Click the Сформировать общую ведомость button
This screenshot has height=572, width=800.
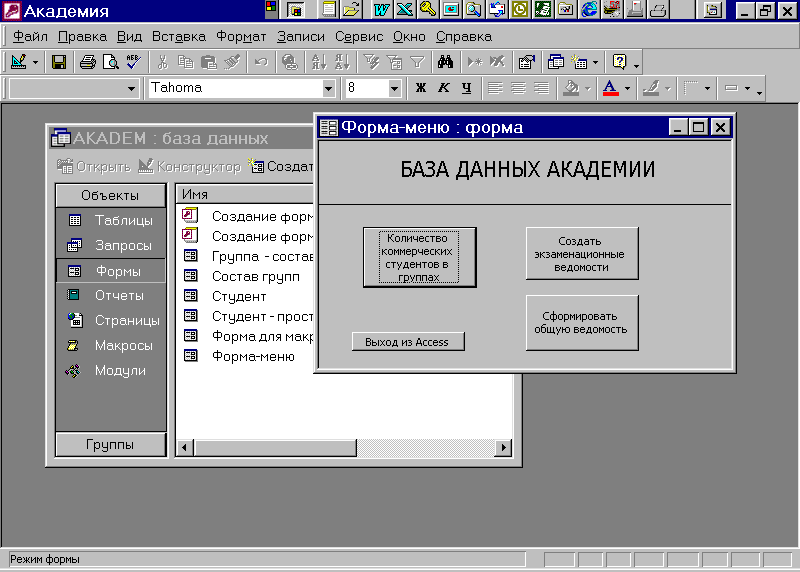582,322
